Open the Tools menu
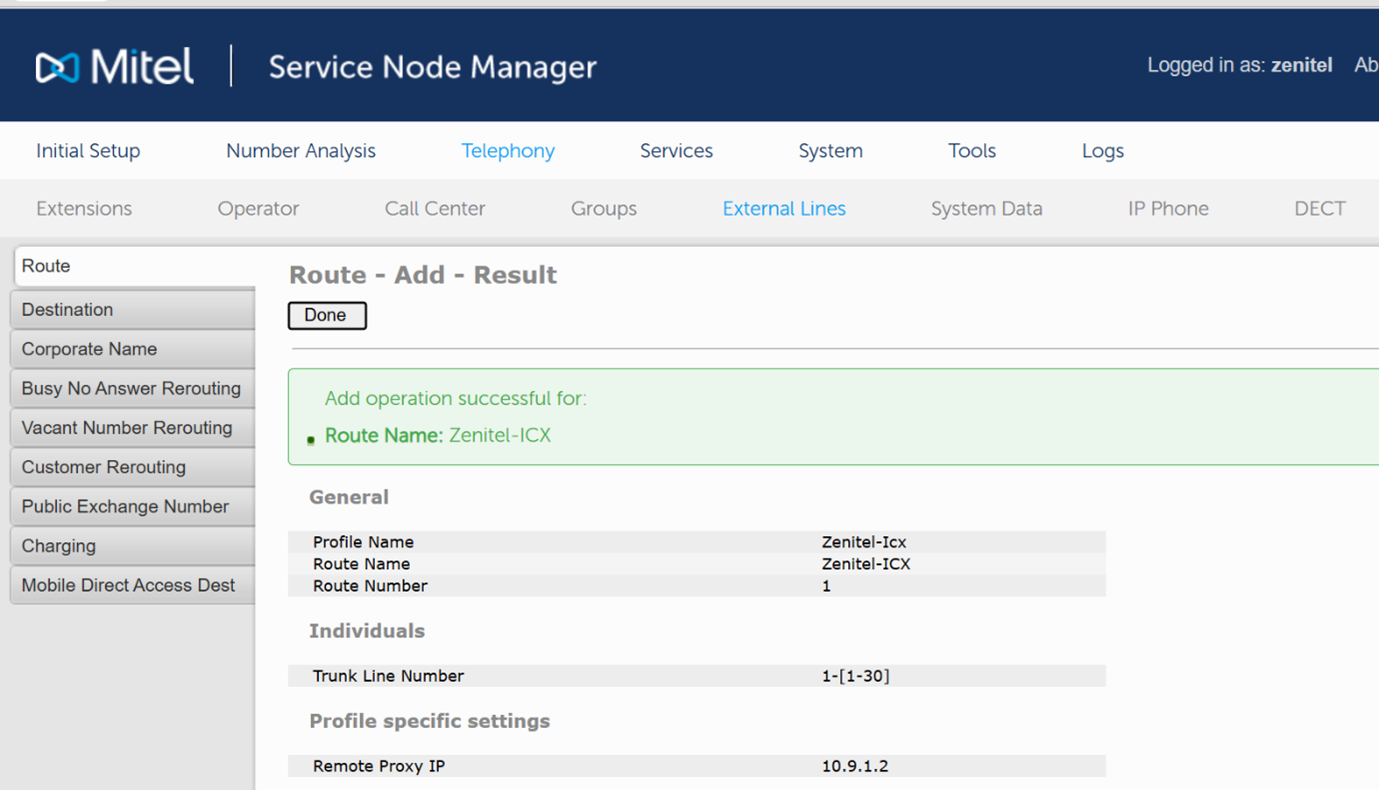 coord(971,151)
